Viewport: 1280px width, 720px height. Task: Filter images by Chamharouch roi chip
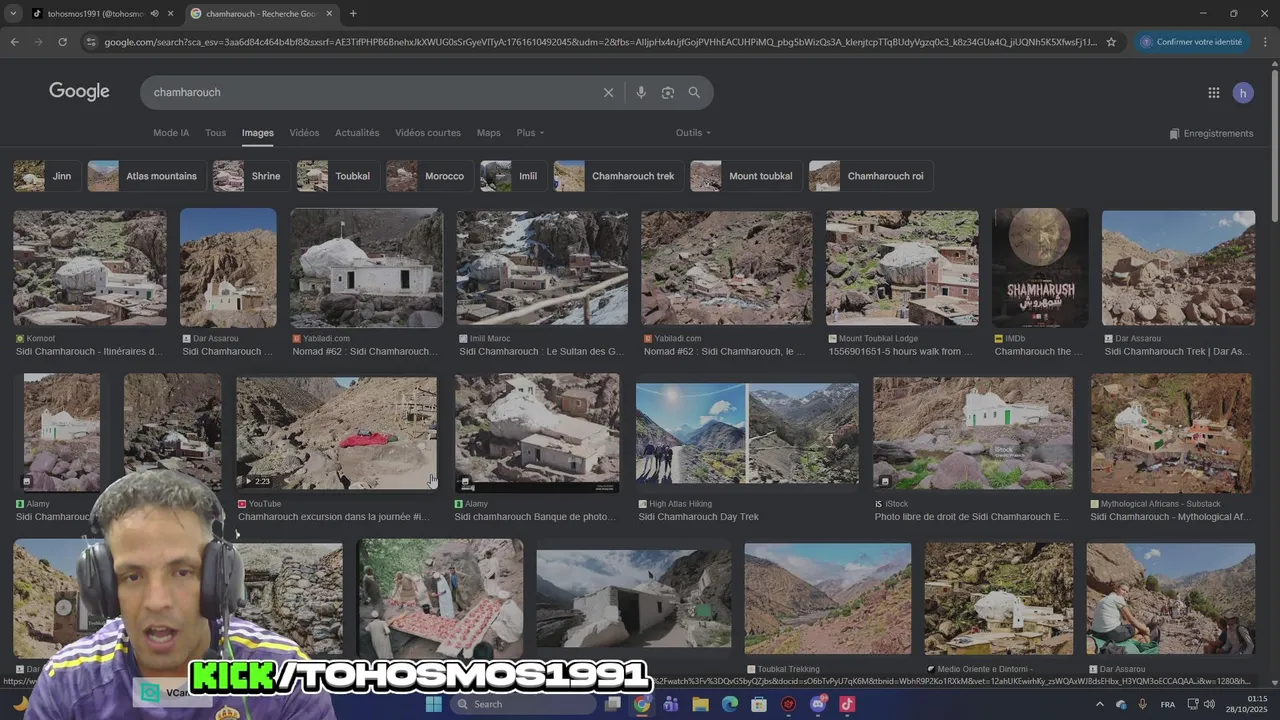point(871,176)
